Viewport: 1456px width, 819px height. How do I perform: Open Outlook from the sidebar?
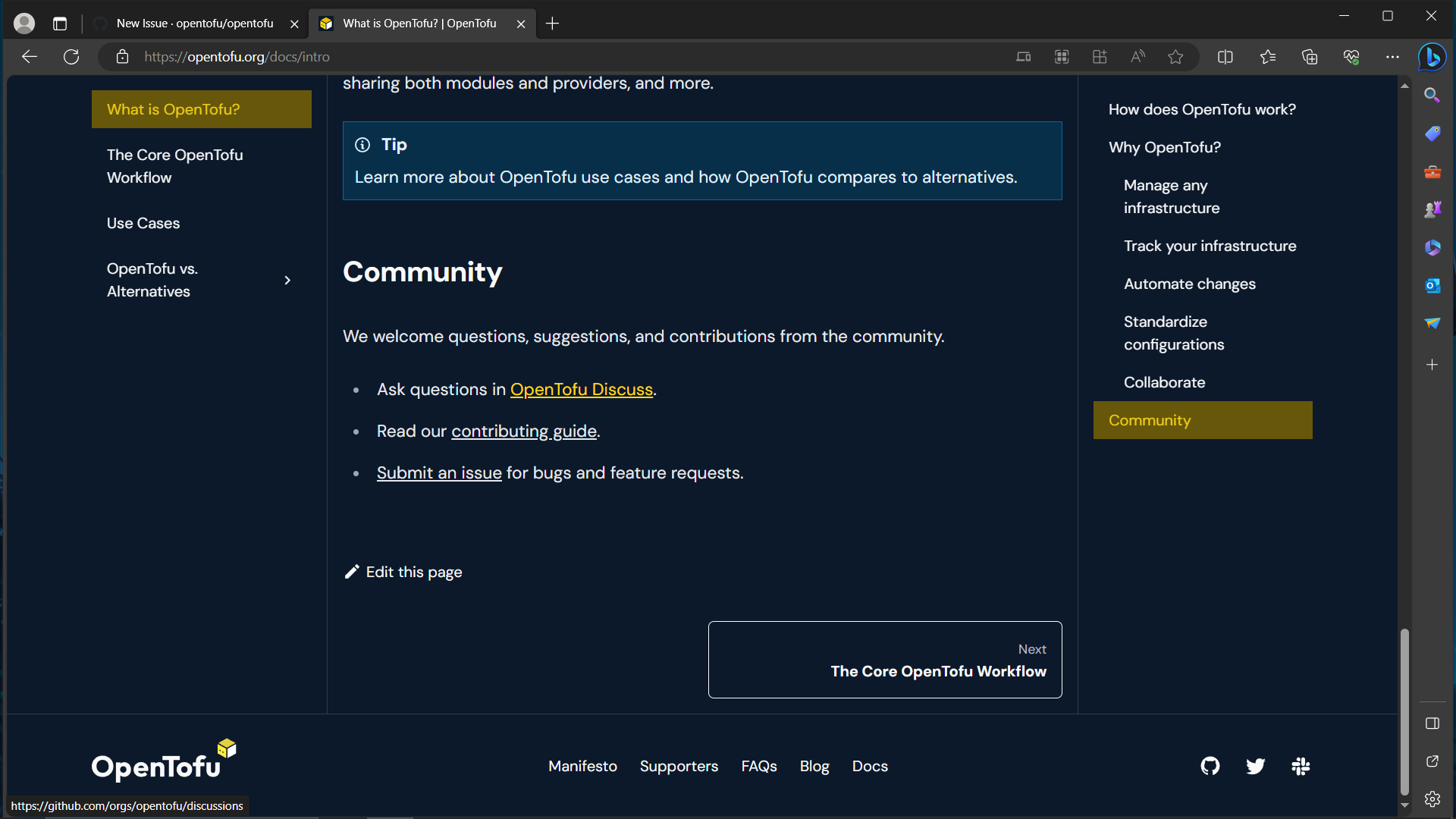pyautogui.click(x=1432, y=286)
